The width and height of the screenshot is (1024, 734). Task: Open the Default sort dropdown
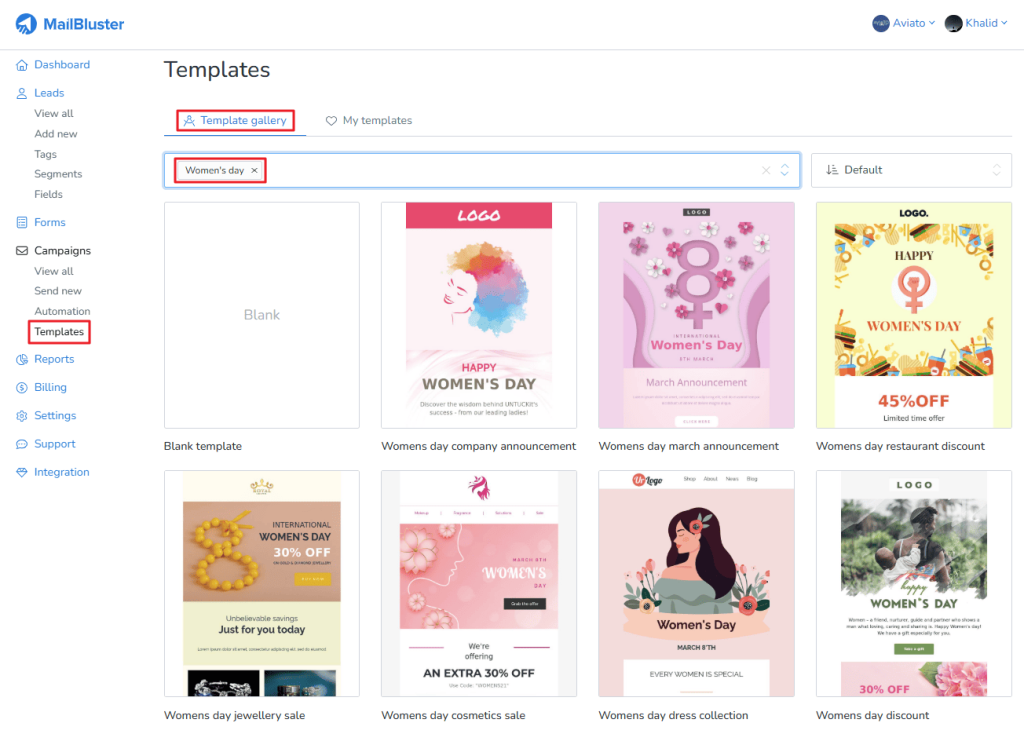click(910, 169)
